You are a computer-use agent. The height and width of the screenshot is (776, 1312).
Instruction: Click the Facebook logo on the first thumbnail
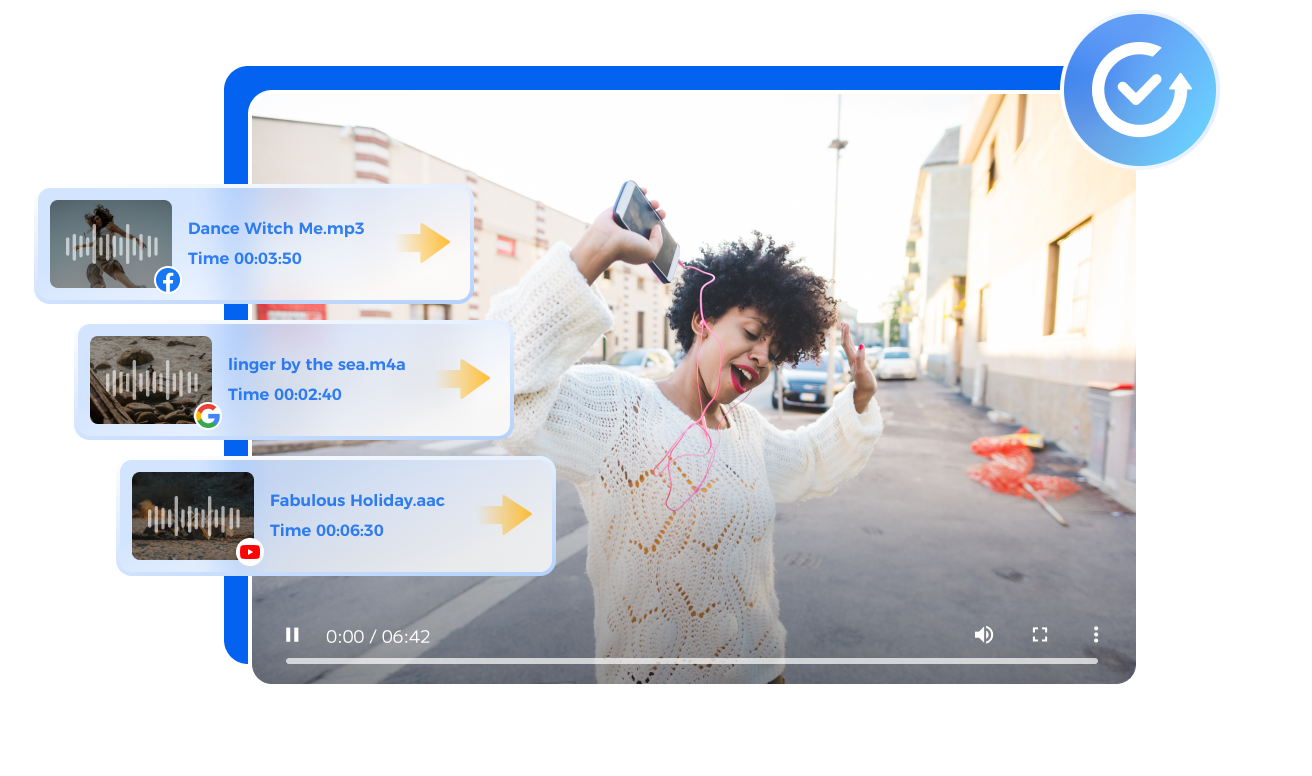(168, 280)
